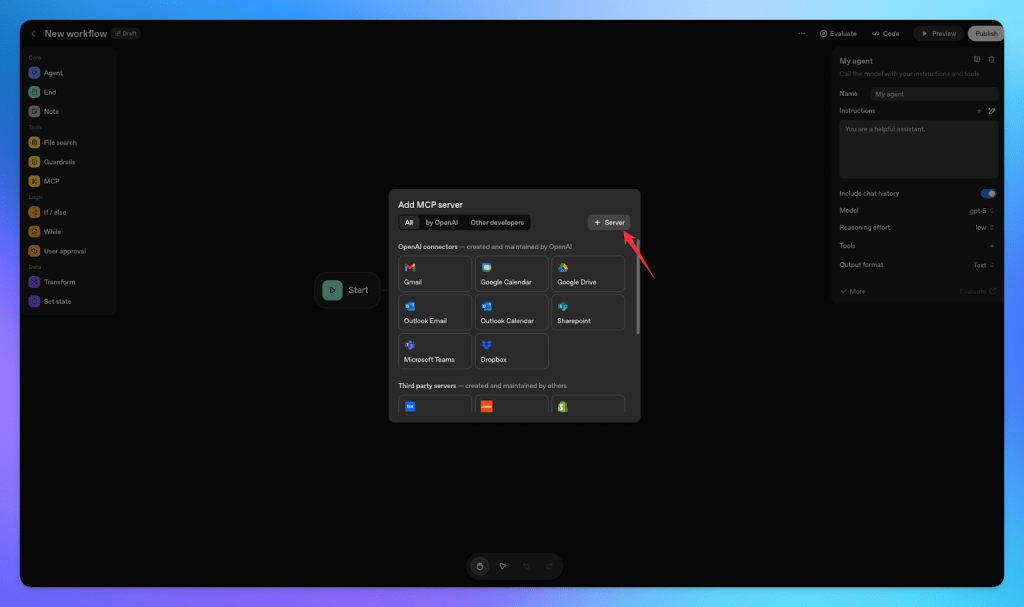
Task: Expand the More section in agent panel
Action: 854,290
